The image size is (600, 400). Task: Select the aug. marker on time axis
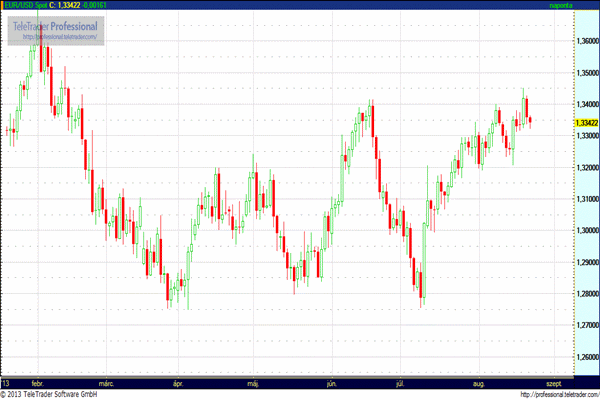coord(479,382)
